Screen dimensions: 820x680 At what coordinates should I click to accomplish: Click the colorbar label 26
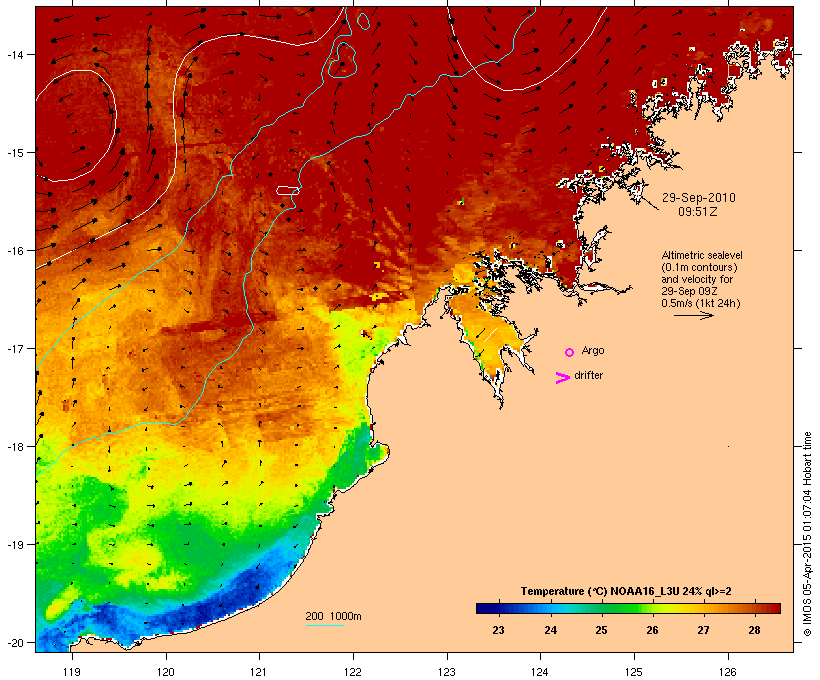652,630
